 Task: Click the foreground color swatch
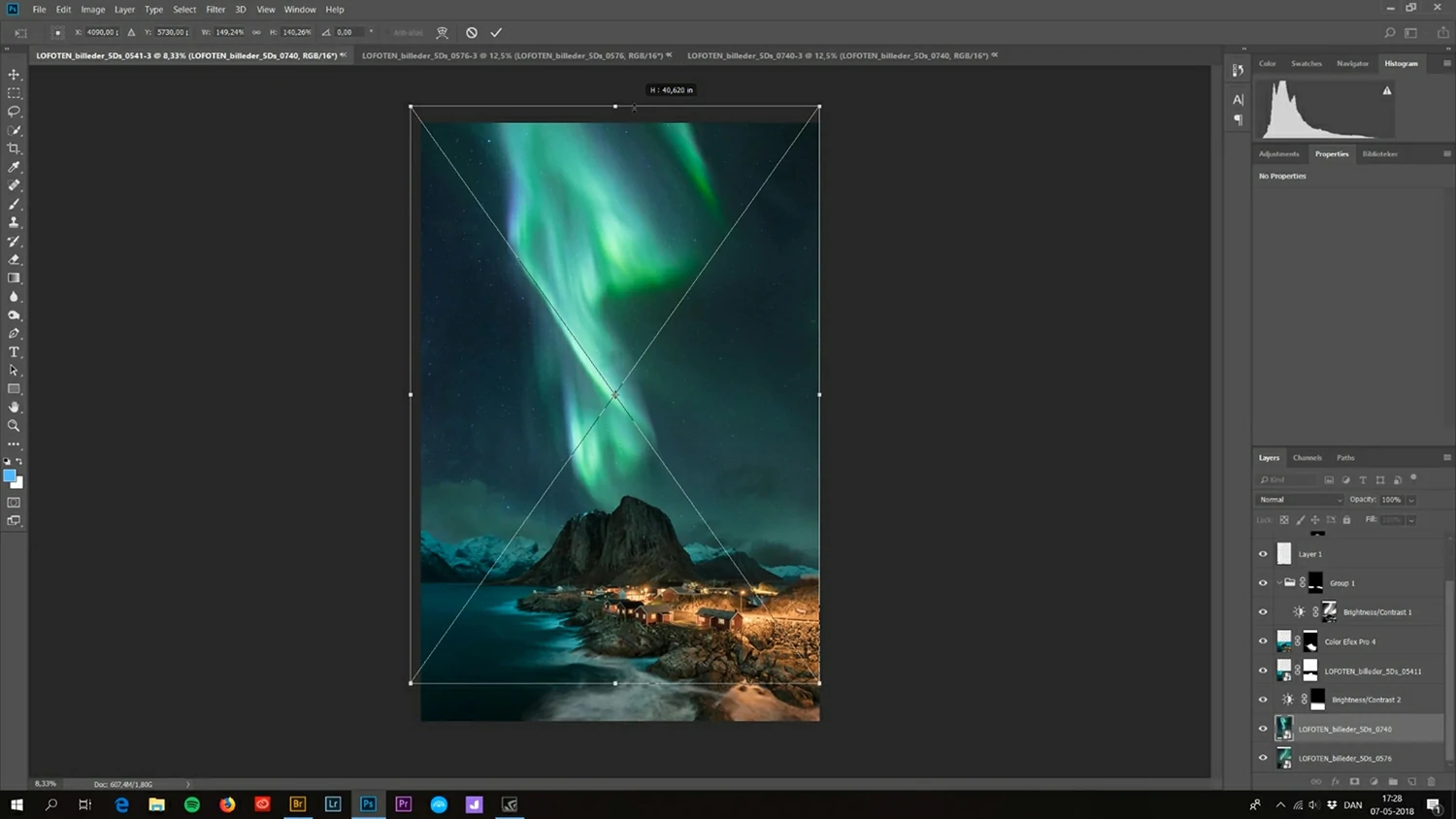pos(10,476)
